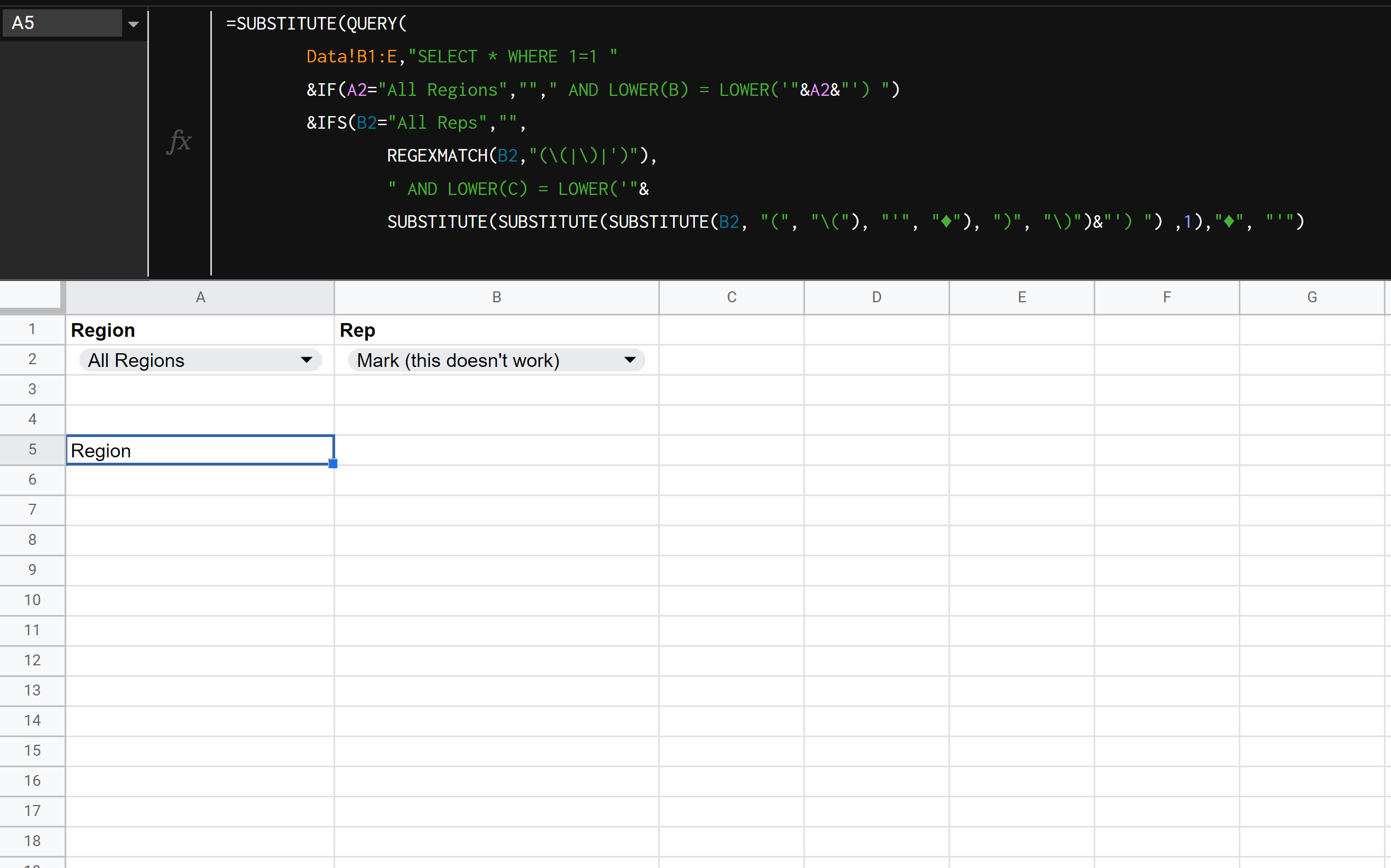Screen dimensions: 1391x868
Task: Select column C header
Action: 732,297
